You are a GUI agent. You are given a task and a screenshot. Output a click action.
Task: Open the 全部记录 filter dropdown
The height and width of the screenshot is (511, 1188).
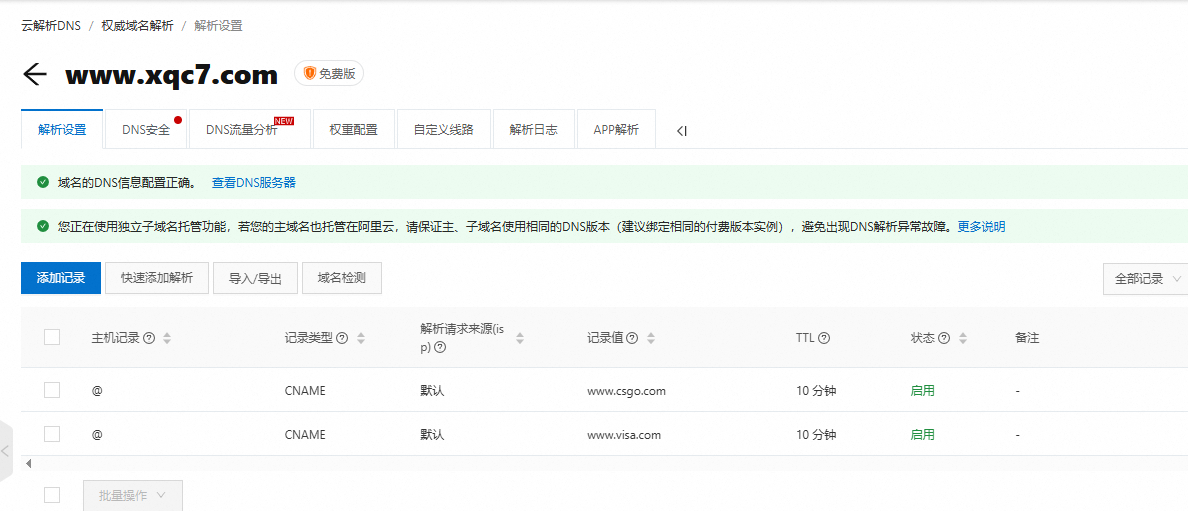point(1145,279)
